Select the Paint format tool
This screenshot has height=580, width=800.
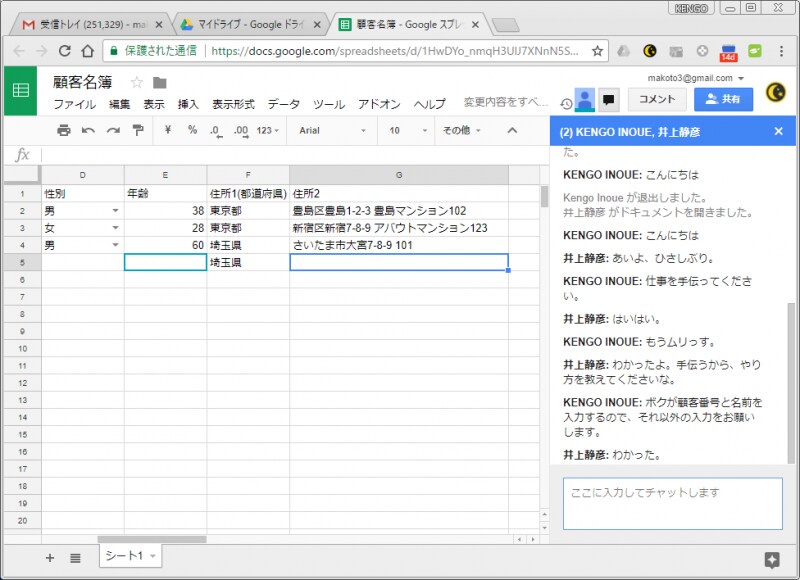coord(138,131)
